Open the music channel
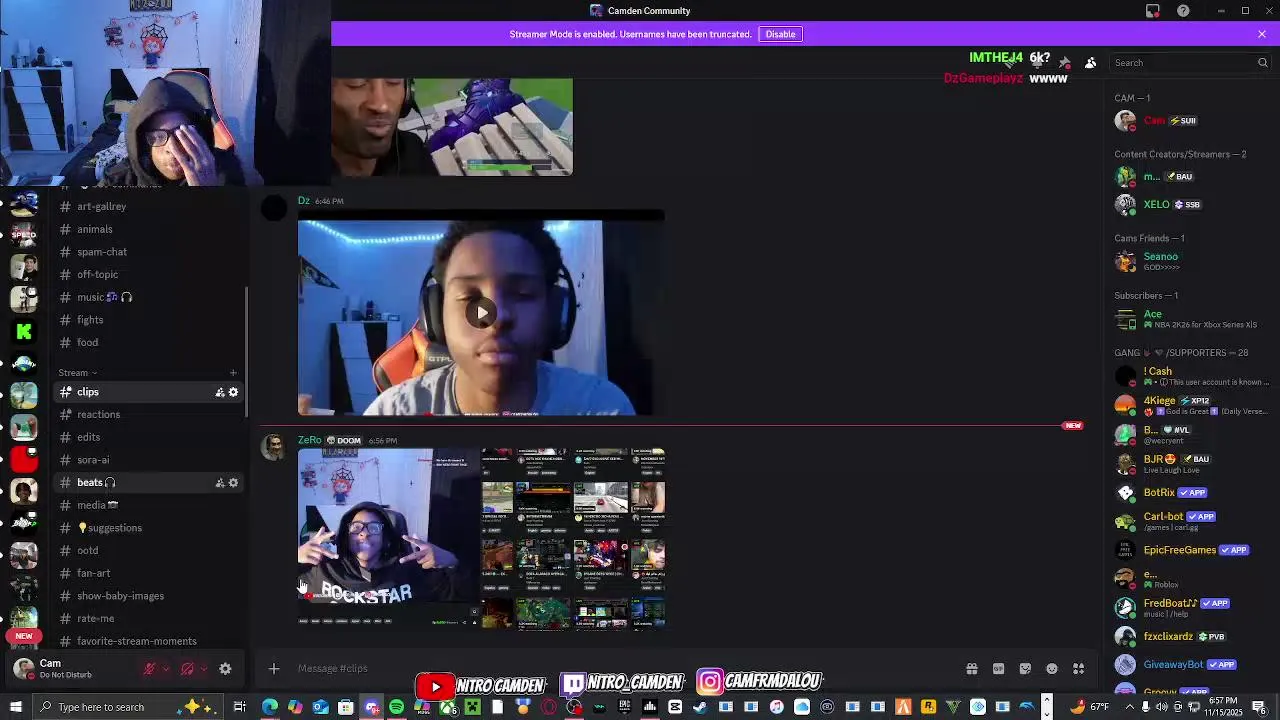 [x=148, y=297]
